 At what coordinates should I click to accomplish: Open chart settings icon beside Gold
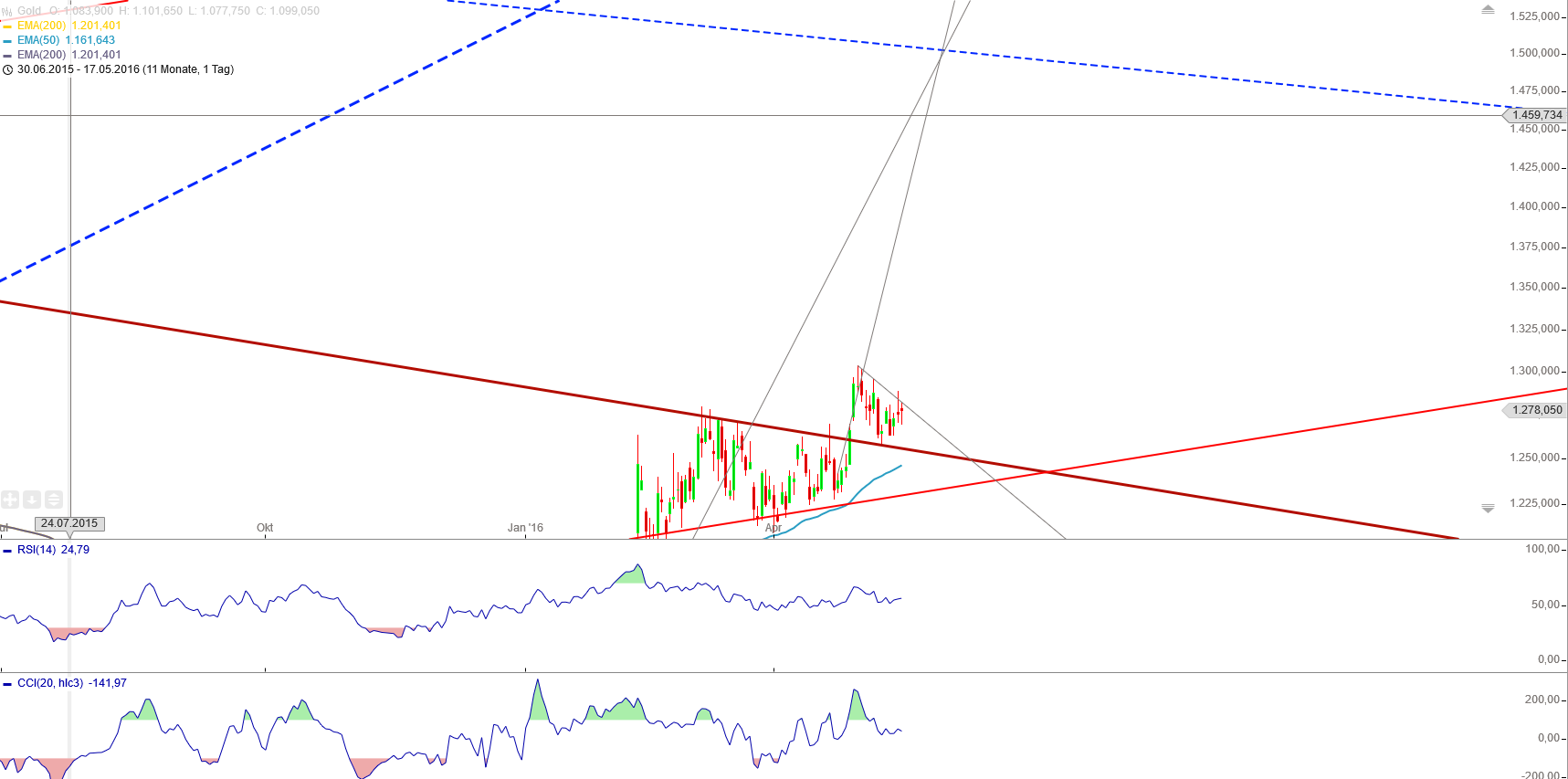7,11
